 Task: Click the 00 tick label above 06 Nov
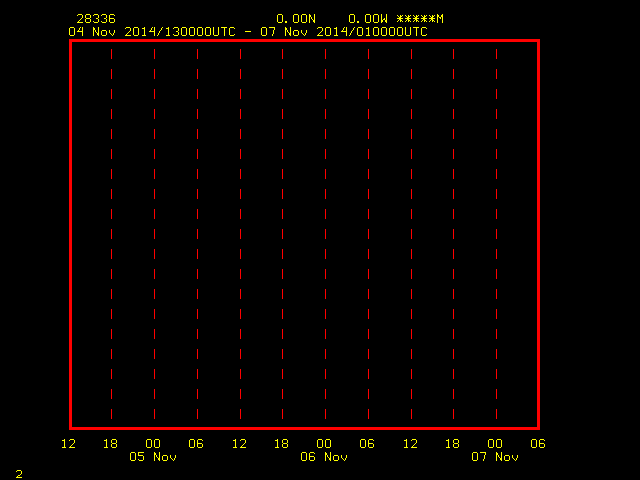(x=324, y=444)
